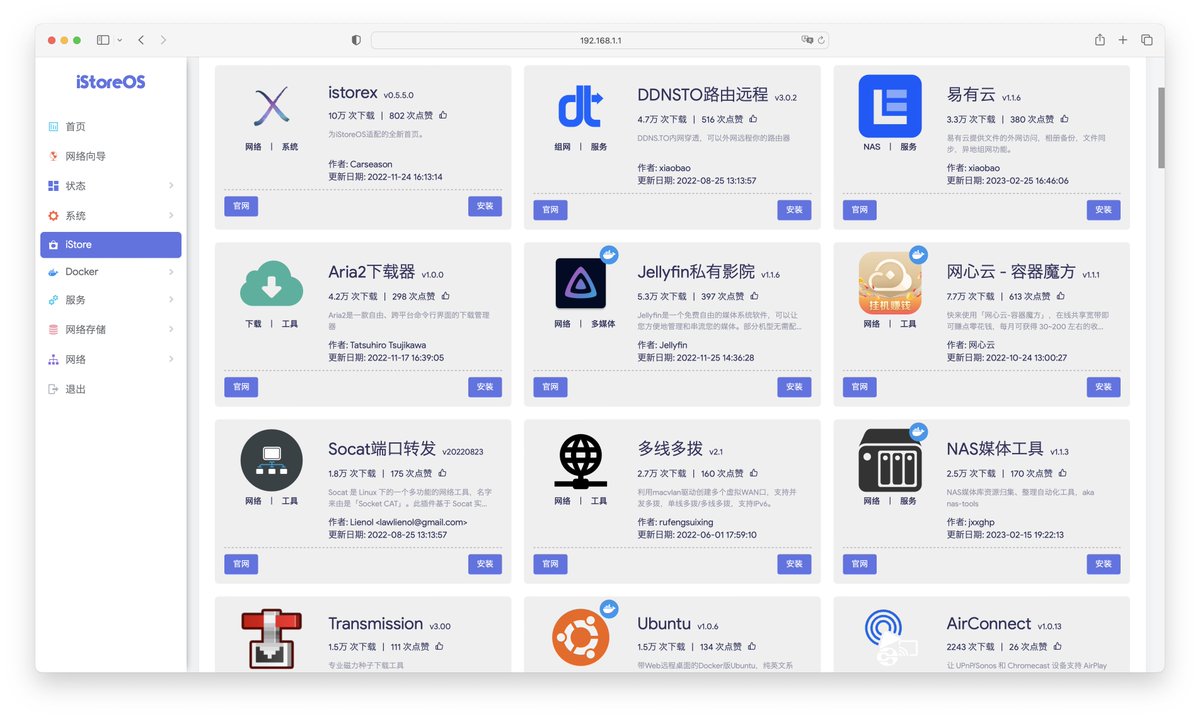Click the 网心云 容器魔方 app icon
Viewport: 1200px width, 719px height.
point(889,283)
